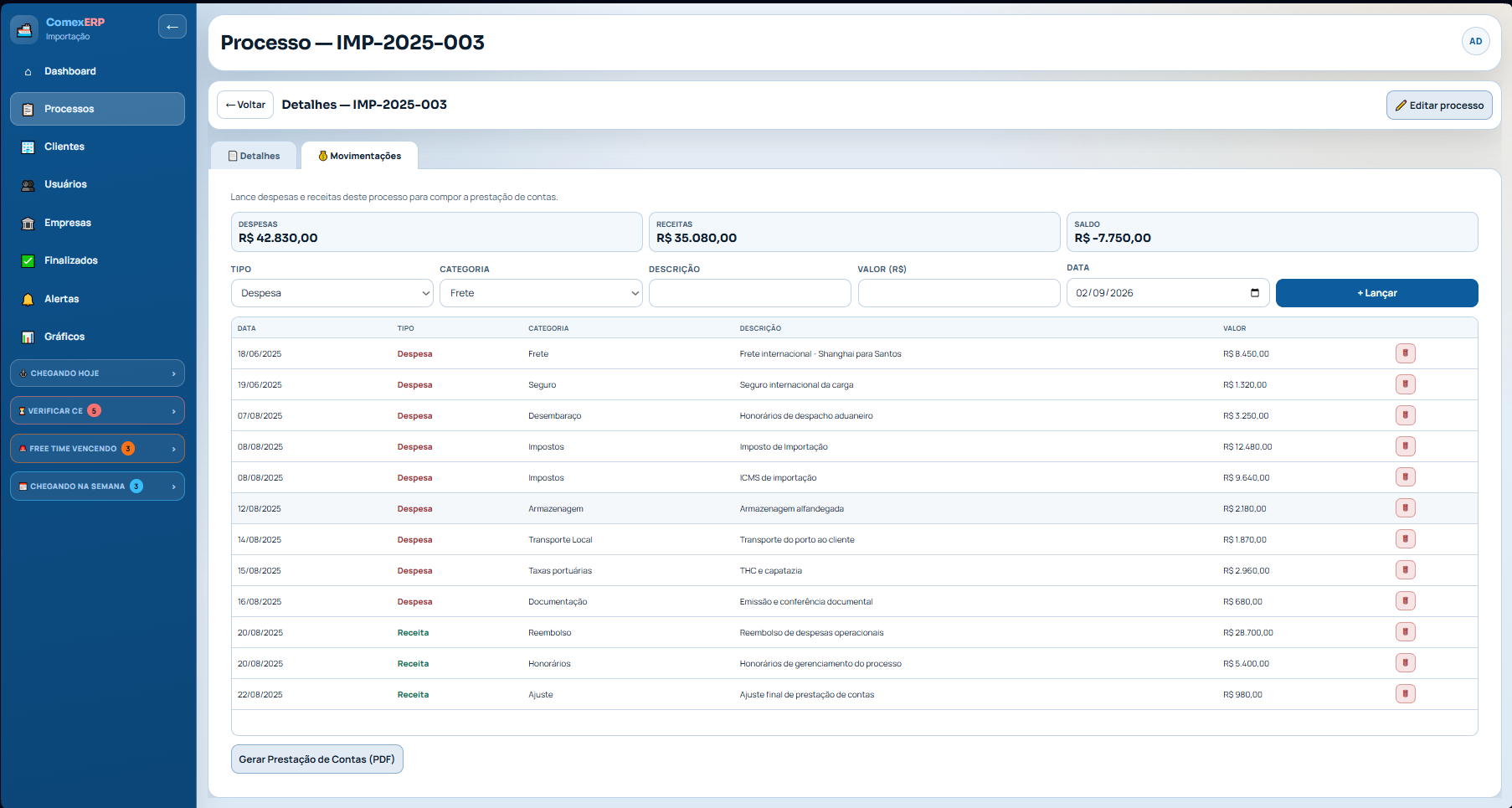
Task: Delete the Honorários de despacho aduaneiro row
Action: coord(1405,415)
